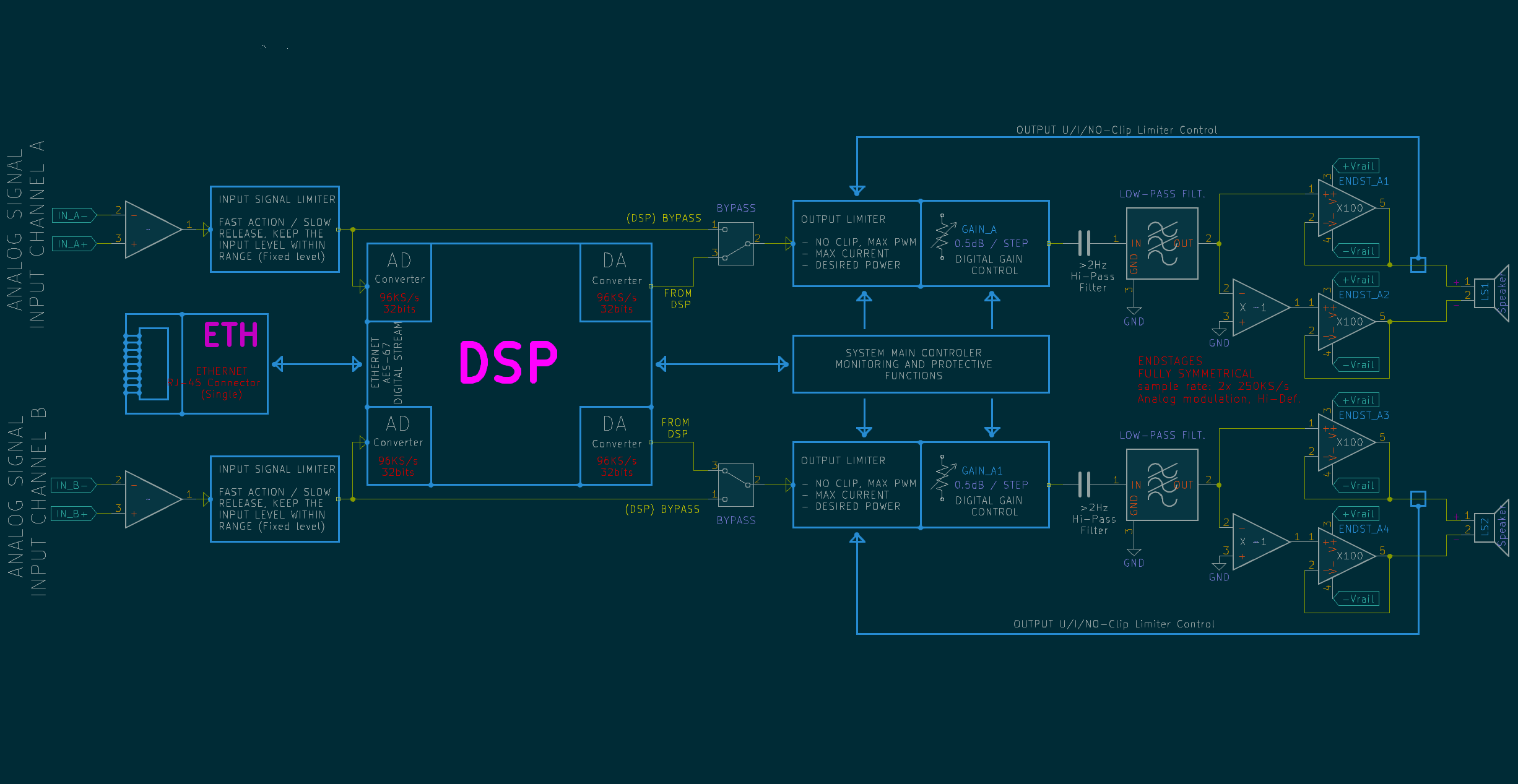This screenshot has height=784, width=1518.
Task: Click the lower OUTPUT LIMITER block text
Action: tap(858, 483)
